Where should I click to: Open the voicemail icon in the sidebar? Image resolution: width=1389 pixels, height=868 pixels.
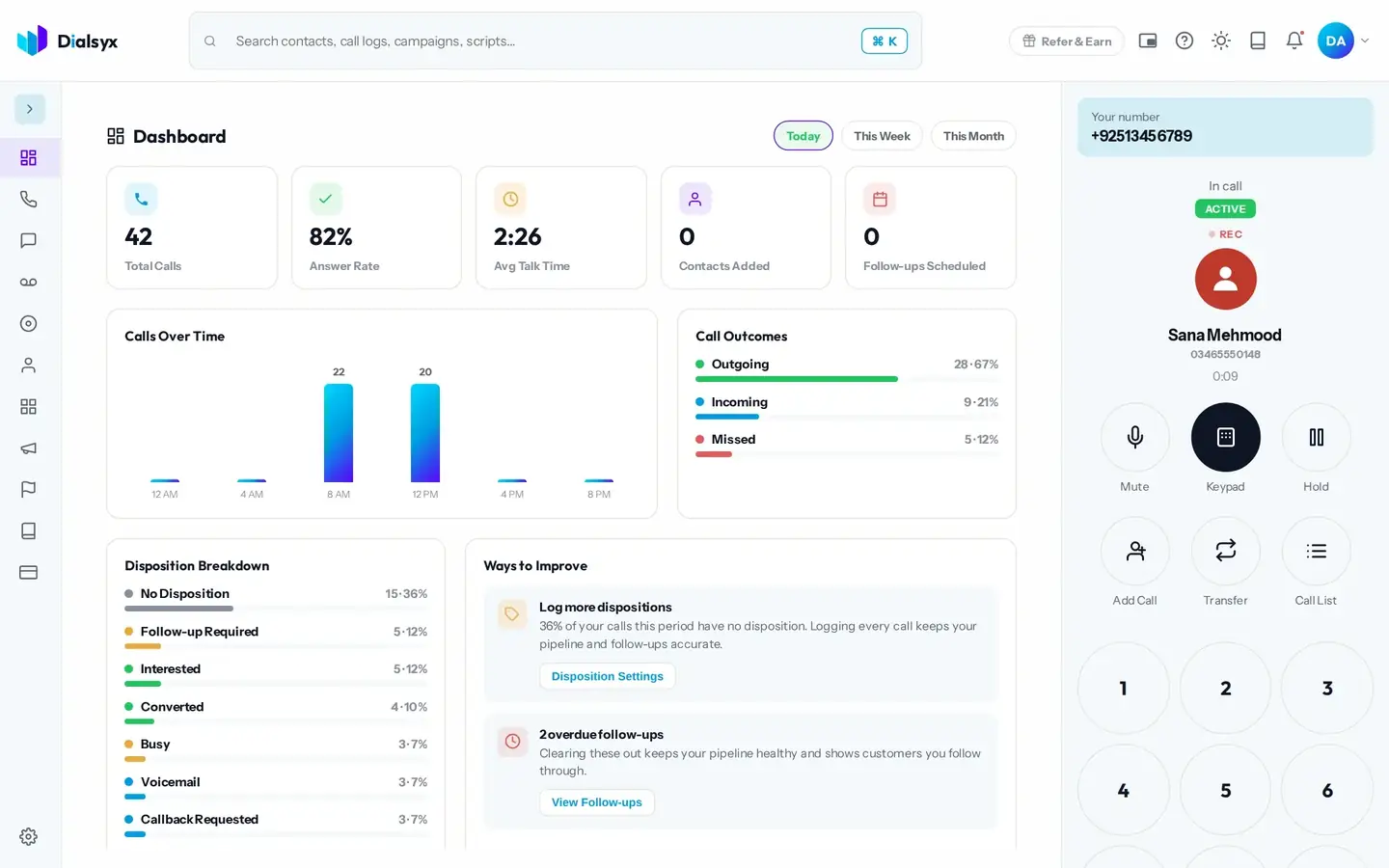coord(28,282)
